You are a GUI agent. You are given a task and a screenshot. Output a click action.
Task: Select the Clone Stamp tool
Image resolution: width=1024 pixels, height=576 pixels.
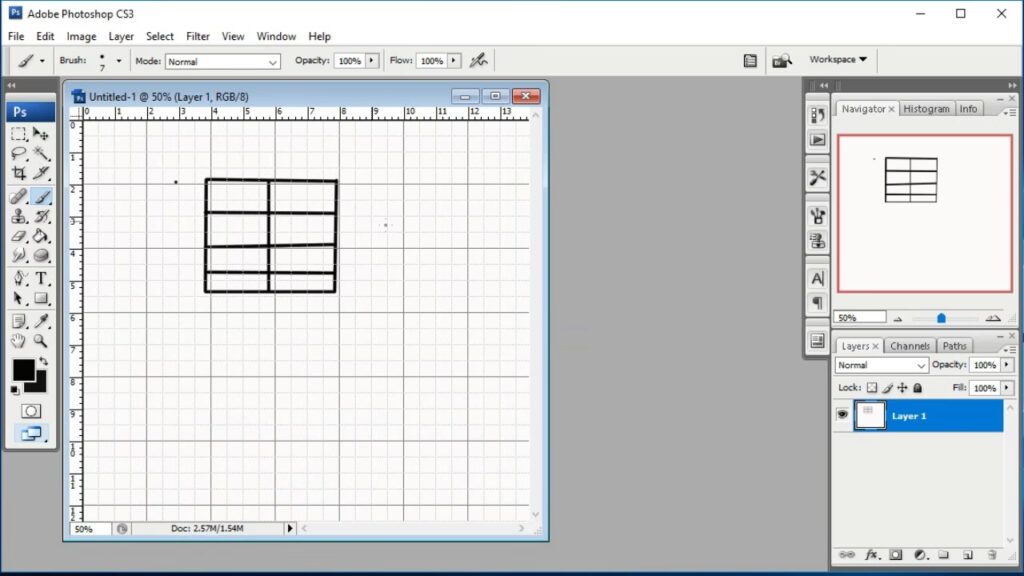click(x=19, y=216)
